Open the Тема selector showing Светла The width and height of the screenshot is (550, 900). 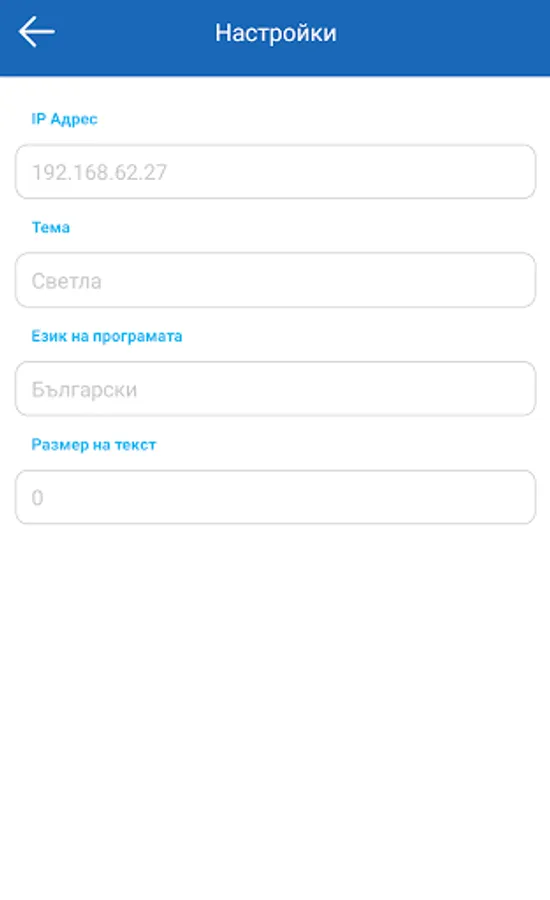(x=276, y=280)
